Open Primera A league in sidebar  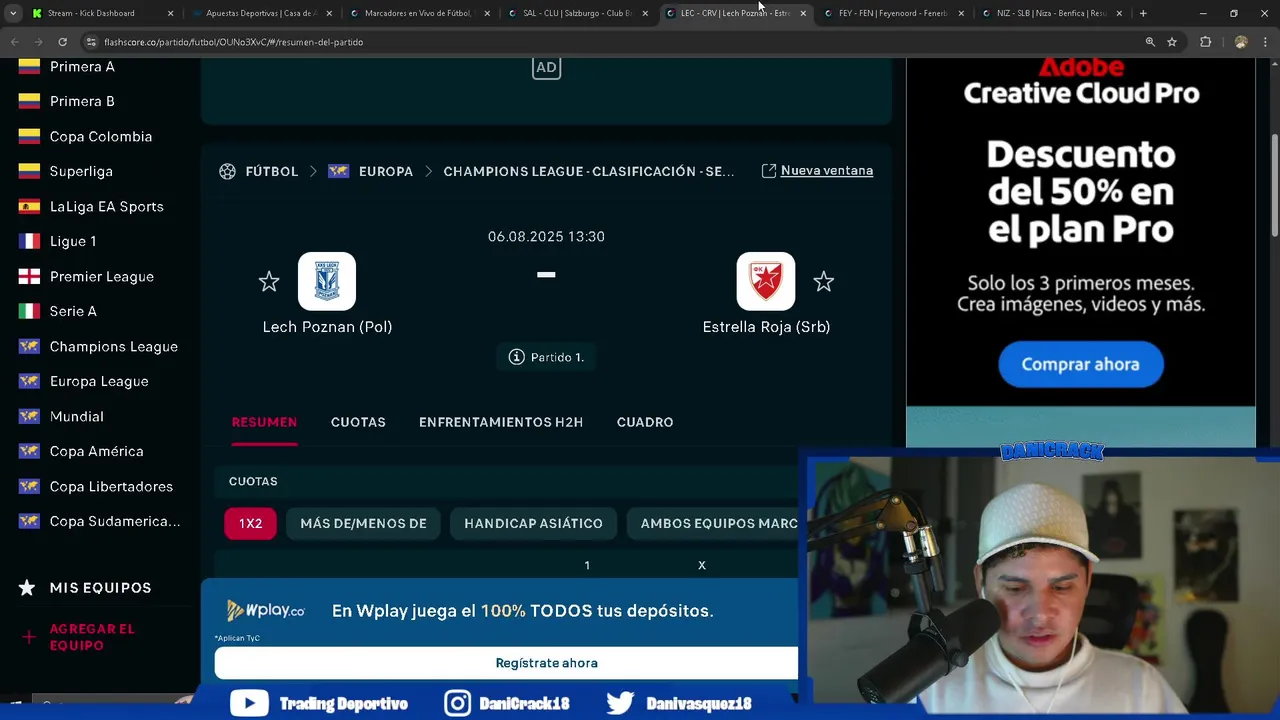[x=82, y=66]
